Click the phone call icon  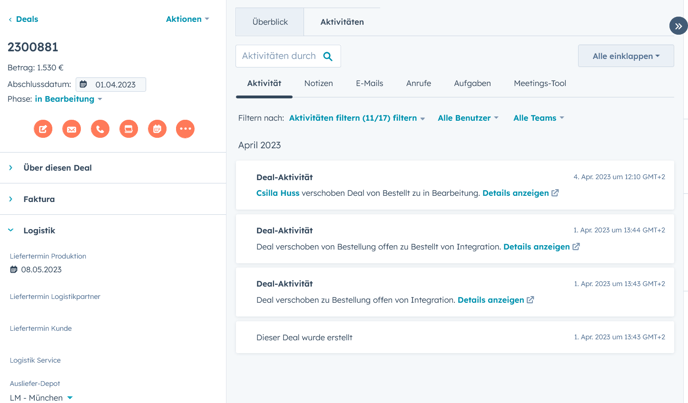100,129
